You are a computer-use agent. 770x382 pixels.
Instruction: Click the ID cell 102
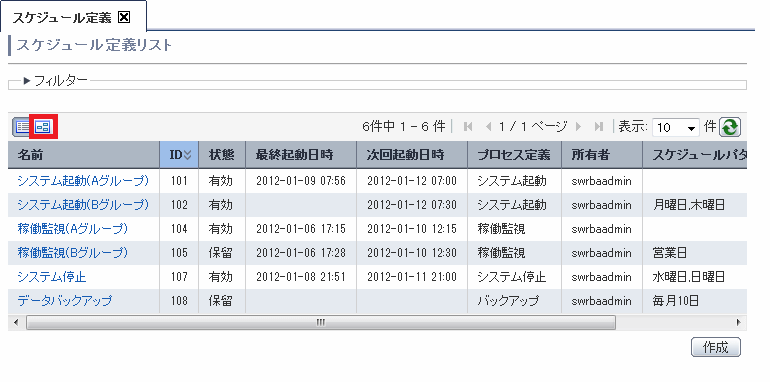point(179,205)
